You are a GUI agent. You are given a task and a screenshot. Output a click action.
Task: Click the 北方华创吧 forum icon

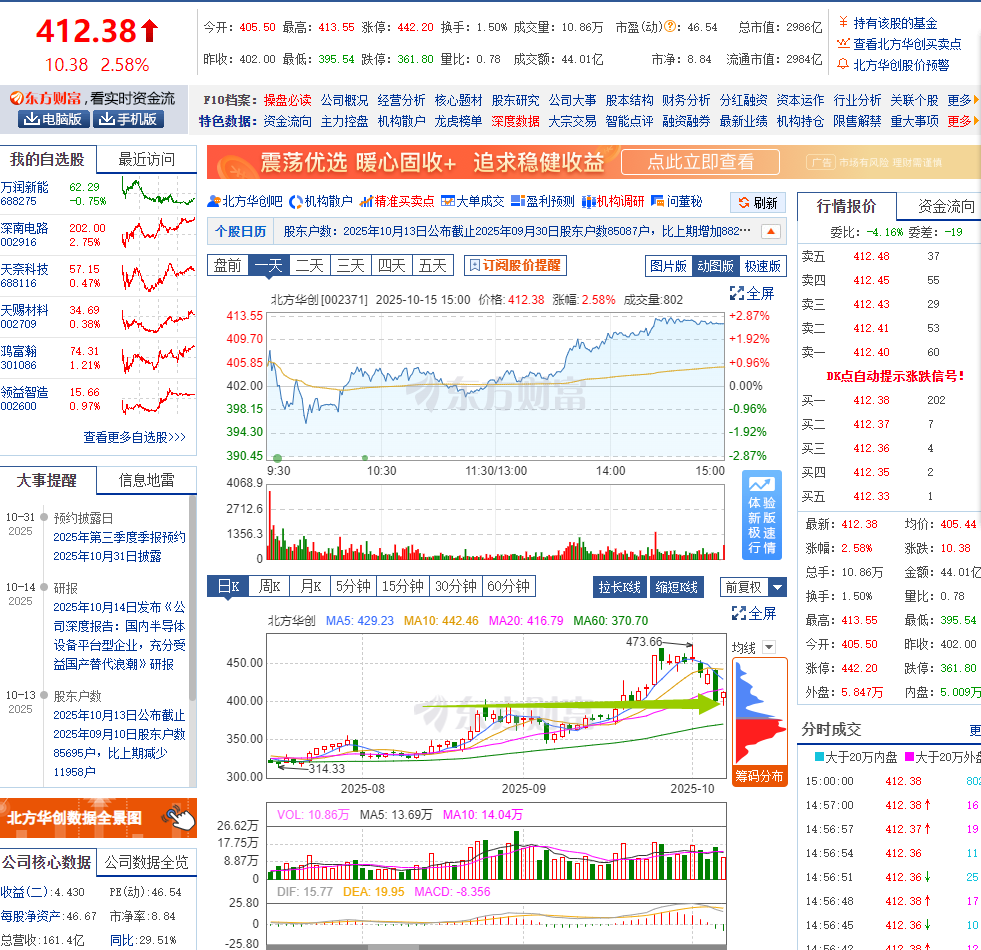pos(213,202)
